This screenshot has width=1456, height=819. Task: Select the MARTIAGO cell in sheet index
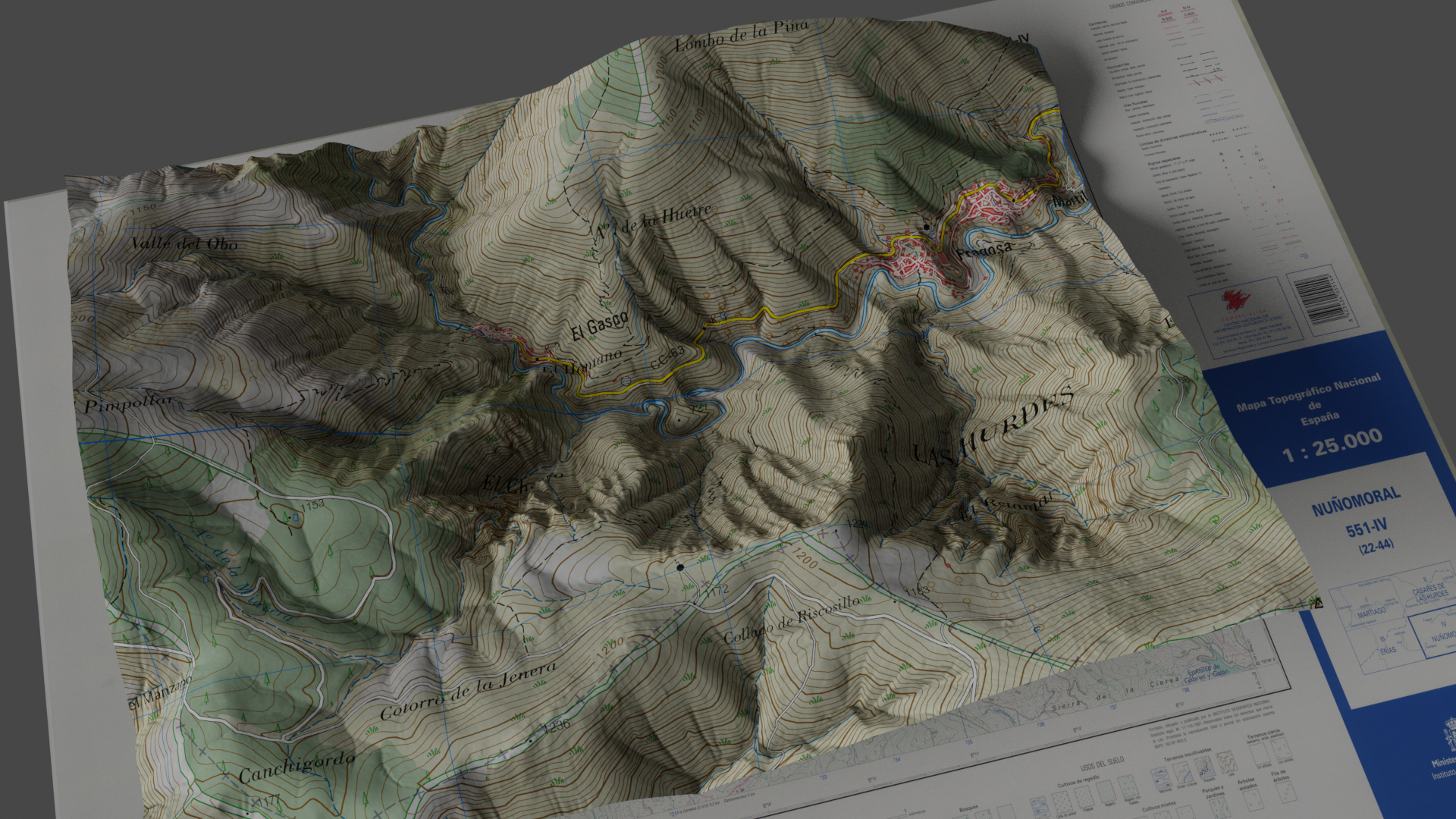click(1371, 611)
